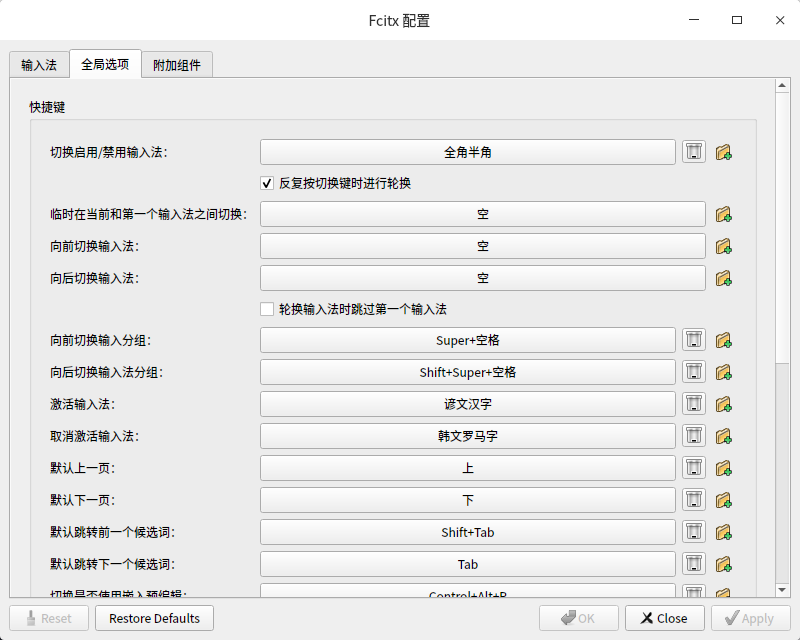Click folder-plus icon in 默认跳转前一个候选词 row
Viewport: 800px width, 640px height.
pos(723,532)
